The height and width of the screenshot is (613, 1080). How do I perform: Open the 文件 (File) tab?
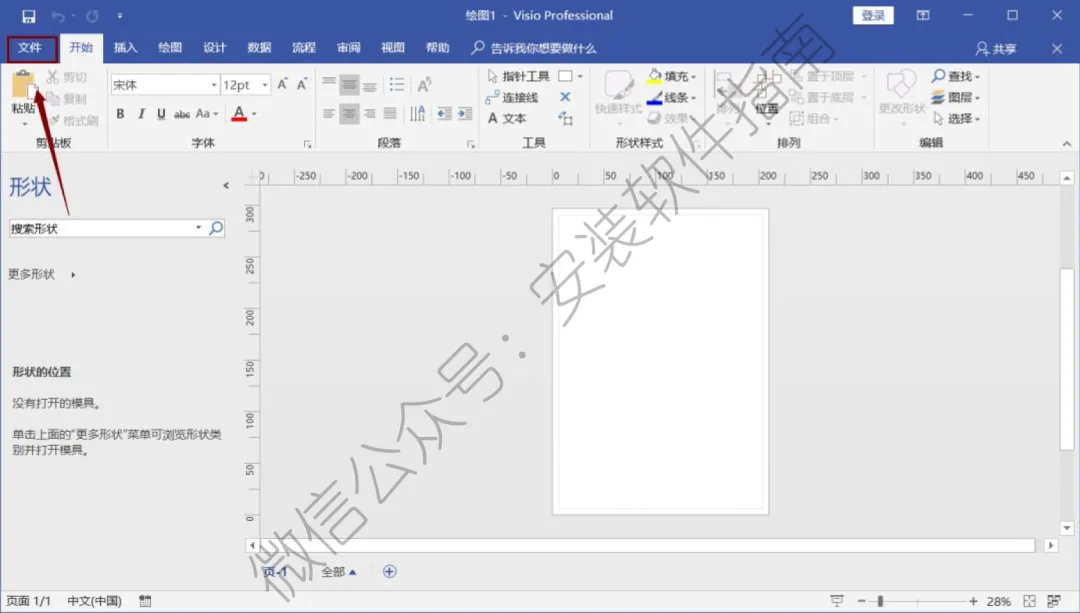[x=30, y=48]
